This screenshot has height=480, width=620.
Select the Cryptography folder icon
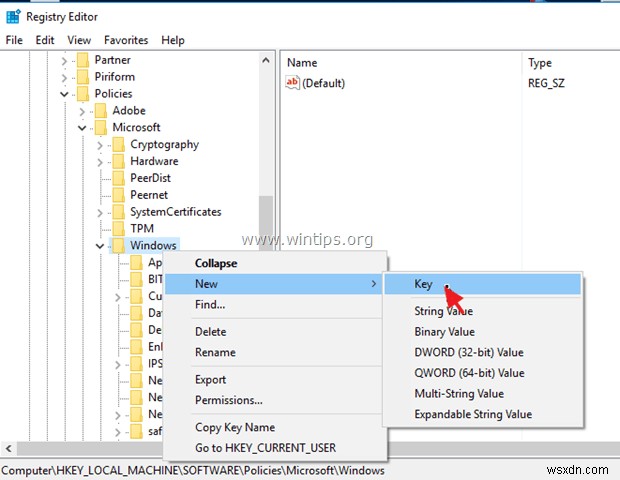tap(119, 144)
